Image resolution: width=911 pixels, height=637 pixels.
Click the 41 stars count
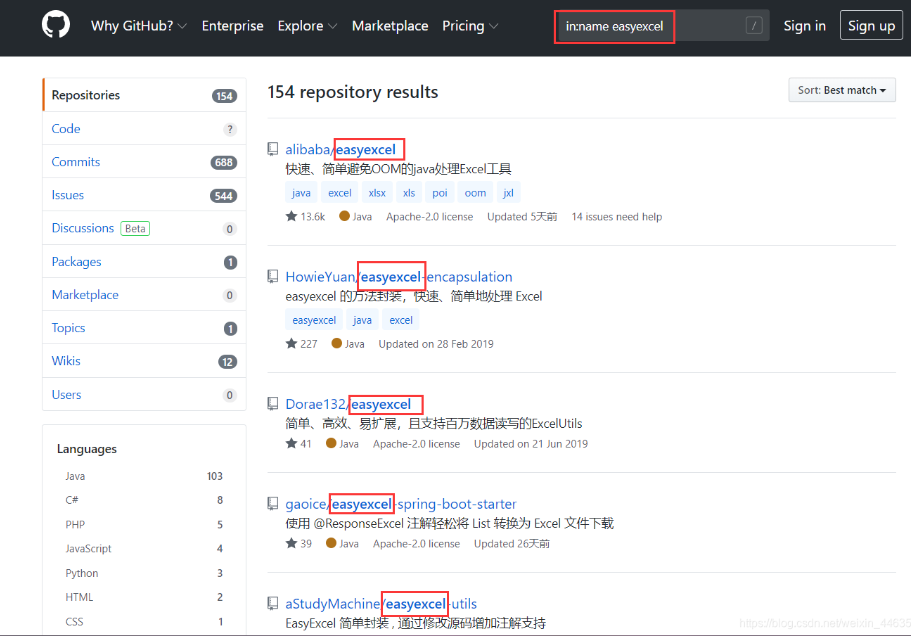point(299,444)
